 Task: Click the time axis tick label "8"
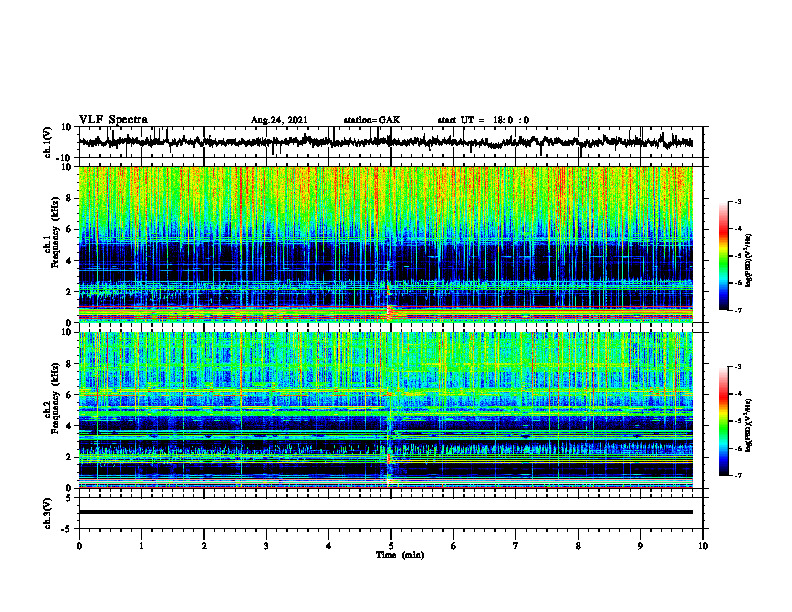point(578,546)
